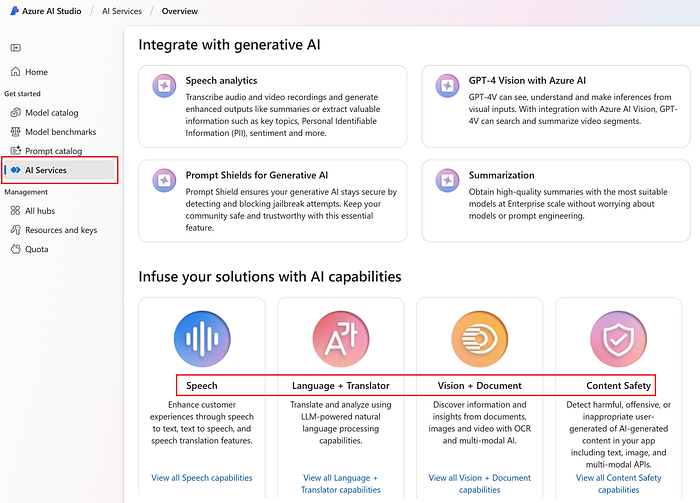Open All hubs under Management
The image size is (700, 503).
[41, 211]
